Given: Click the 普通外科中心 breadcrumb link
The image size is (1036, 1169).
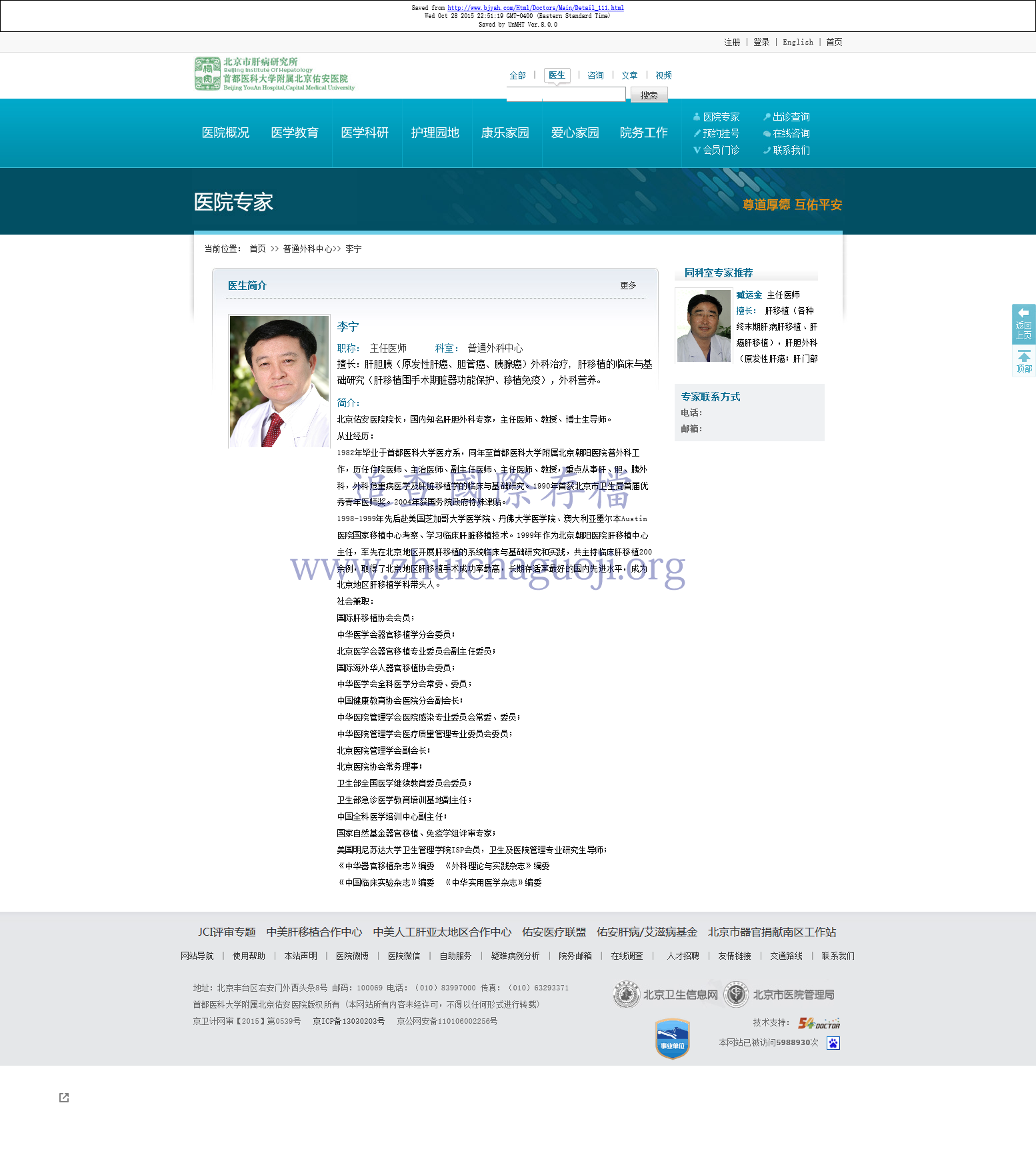Looking at the screenshot, I should pos(307,249).
